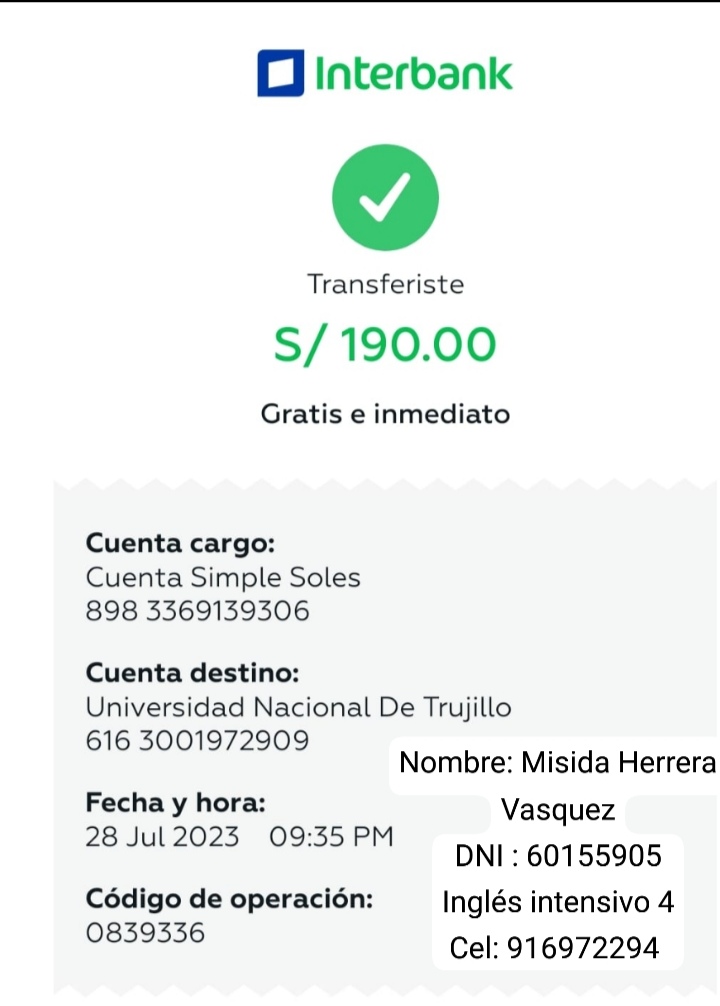The width and height of the screenshot is (720, 1006).
Task: Click the time 09:35 PM
Action: (331, 836)
